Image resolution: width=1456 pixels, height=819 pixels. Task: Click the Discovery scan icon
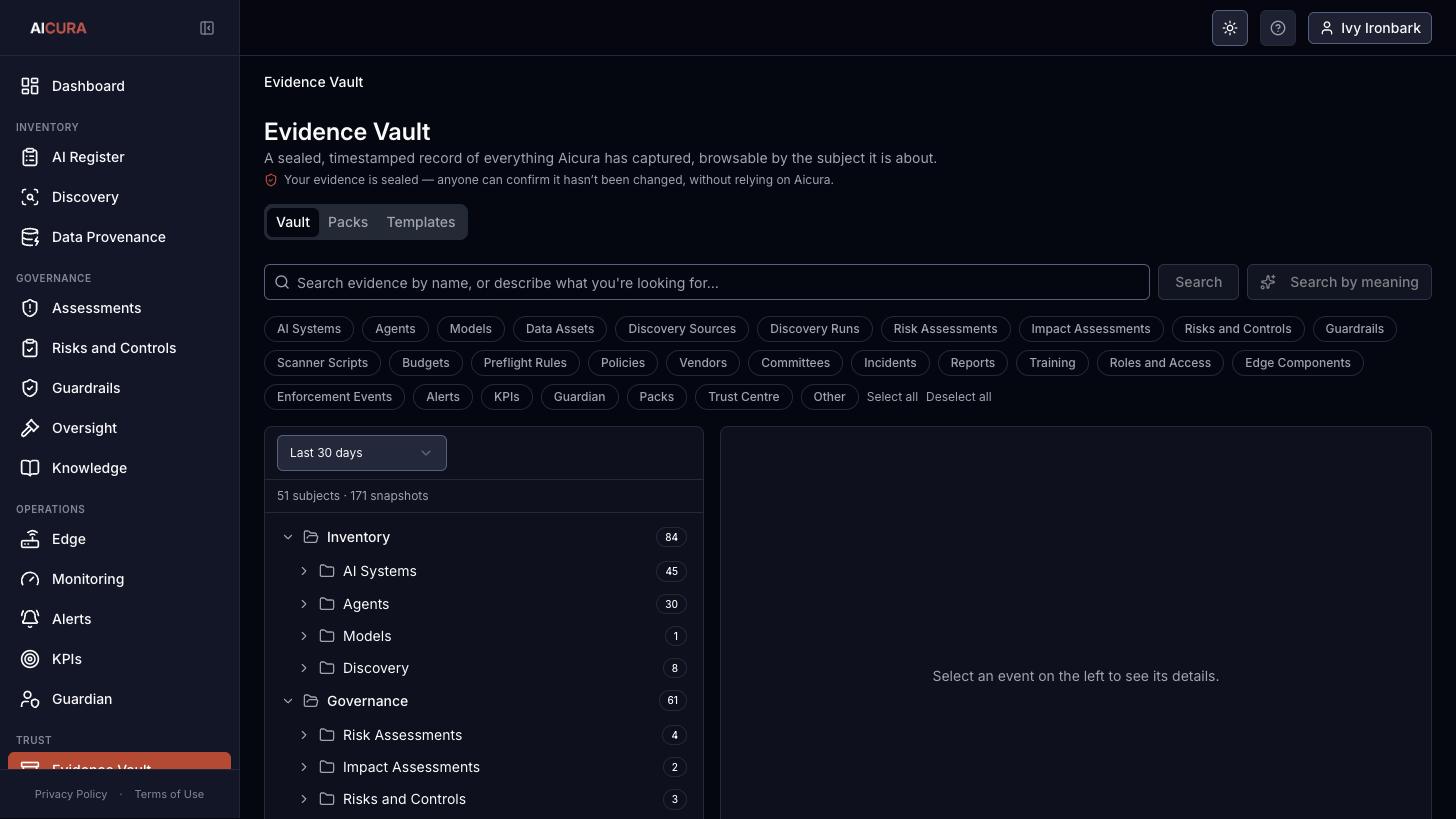tap(30, 197)
